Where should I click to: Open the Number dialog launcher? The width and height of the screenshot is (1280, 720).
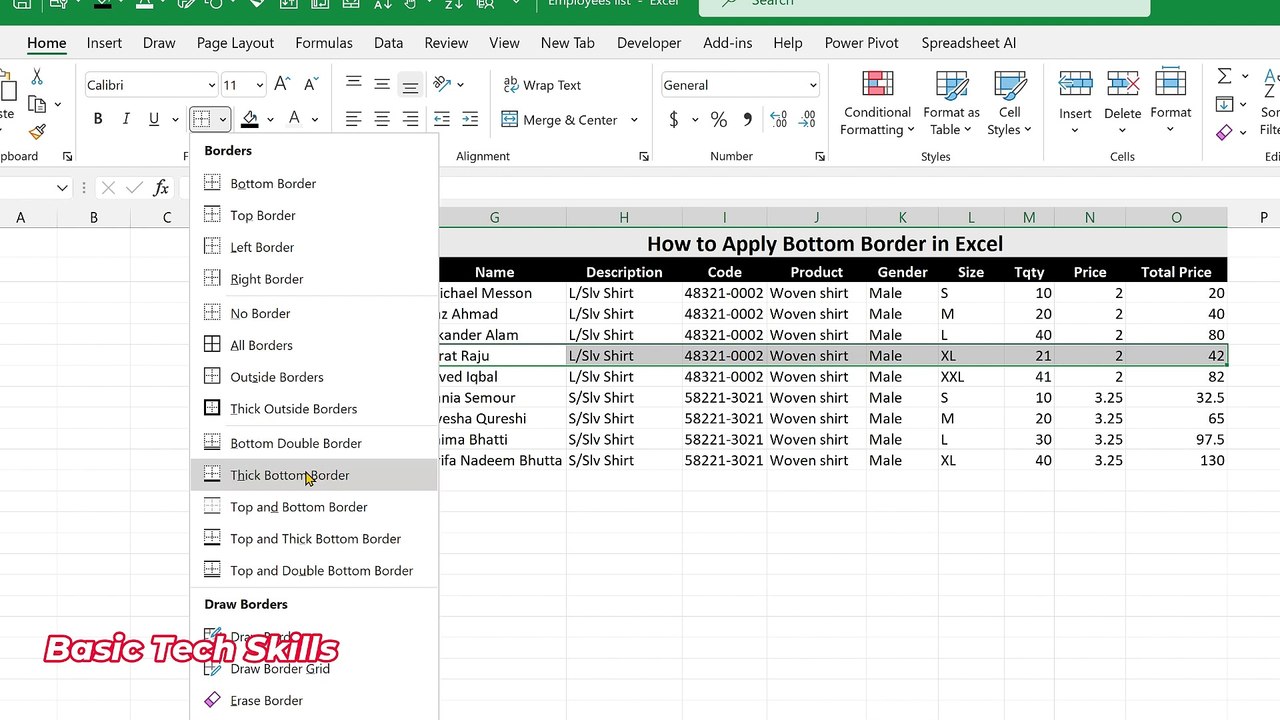click(x=820, y=157)
